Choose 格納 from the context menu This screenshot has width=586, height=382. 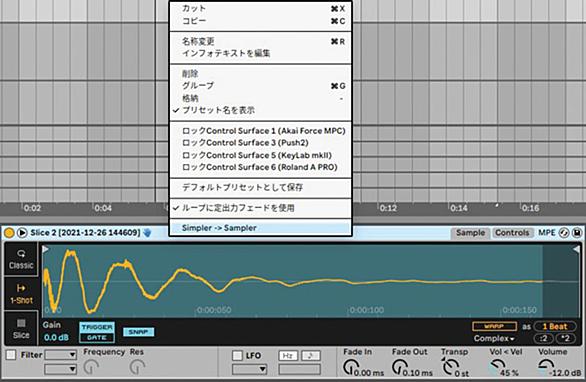[x=260, y=98]
